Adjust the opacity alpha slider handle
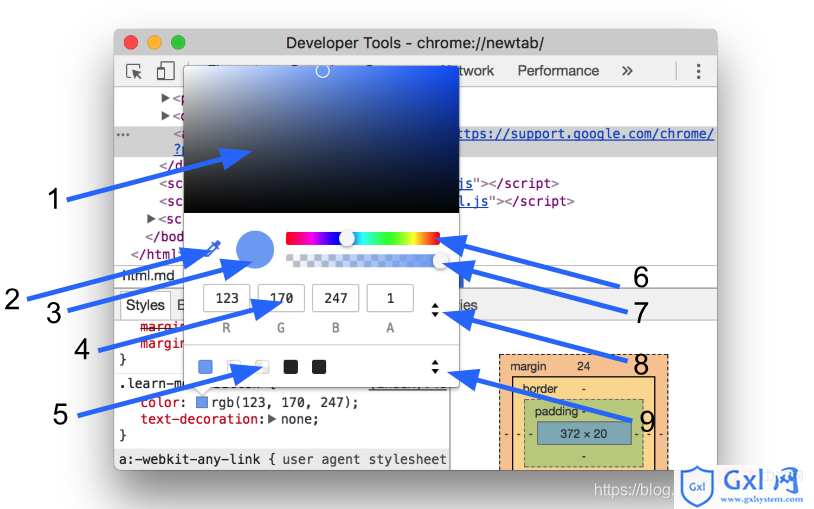The height and width of the screenshot is (509, 814). coord(440,260)
